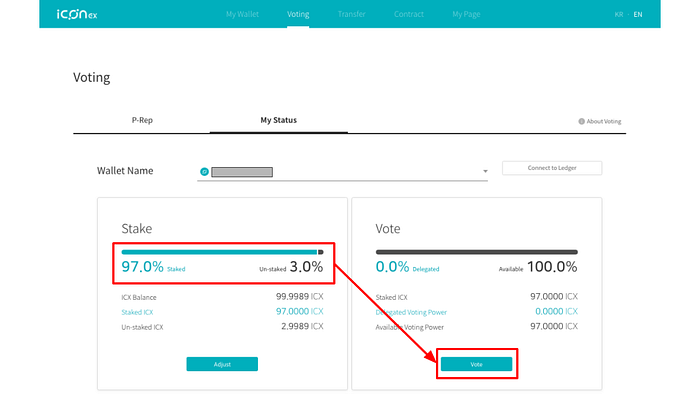This screenshot has height=394, width=700.
Task: Click the Wallet Name label
Action: click(x=125, y=171)
